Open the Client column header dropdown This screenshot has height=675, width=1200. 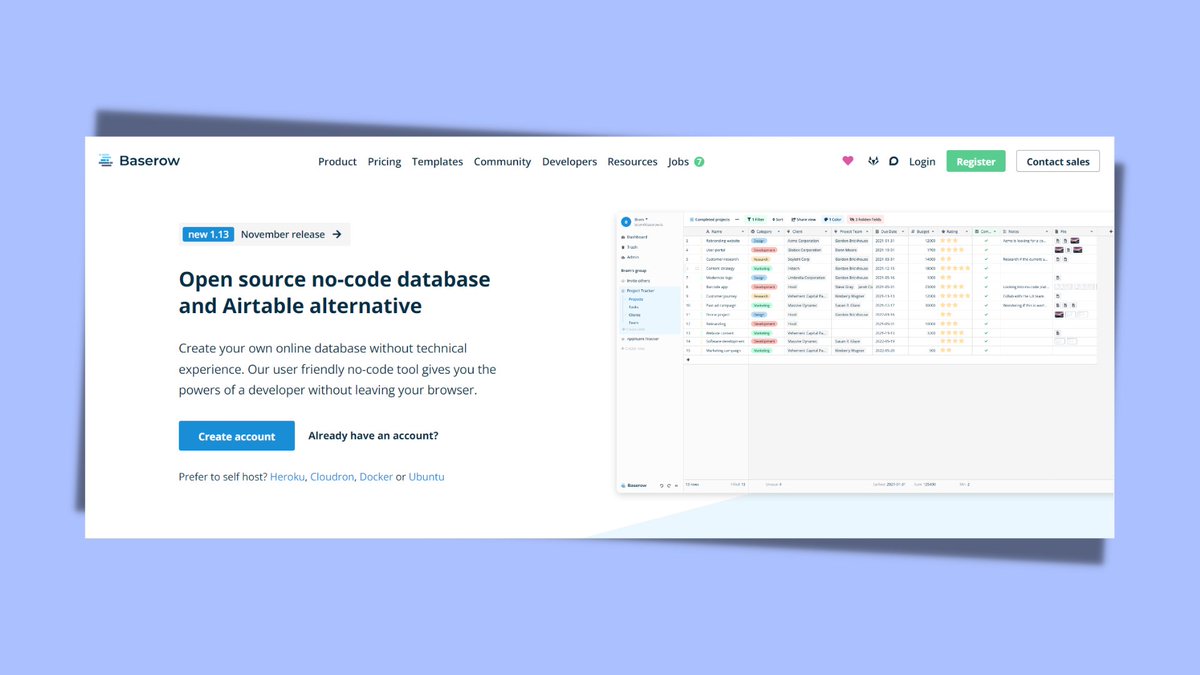826,231
